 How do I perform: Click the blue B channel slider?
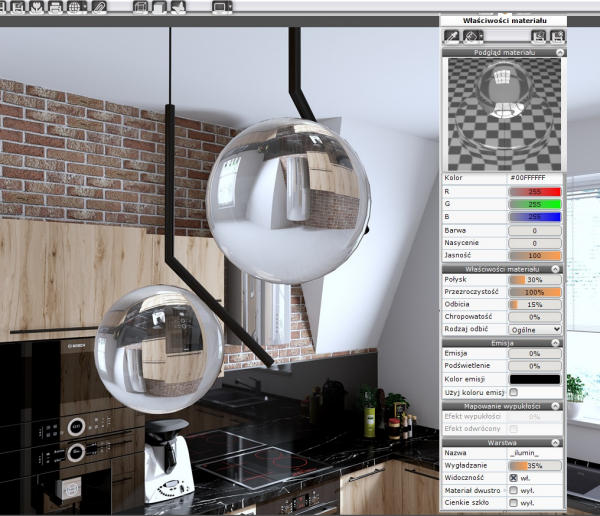pos(535,217)
